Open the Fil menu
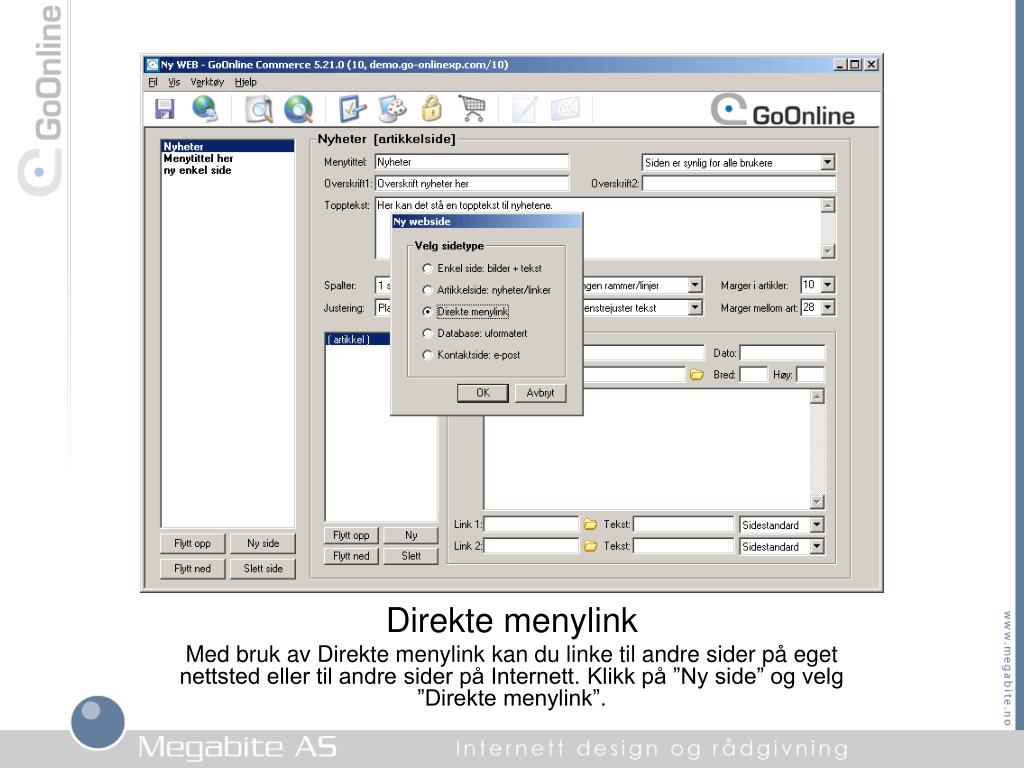Viewport: 1024px width, 768px height. click(x=153, y=82)
